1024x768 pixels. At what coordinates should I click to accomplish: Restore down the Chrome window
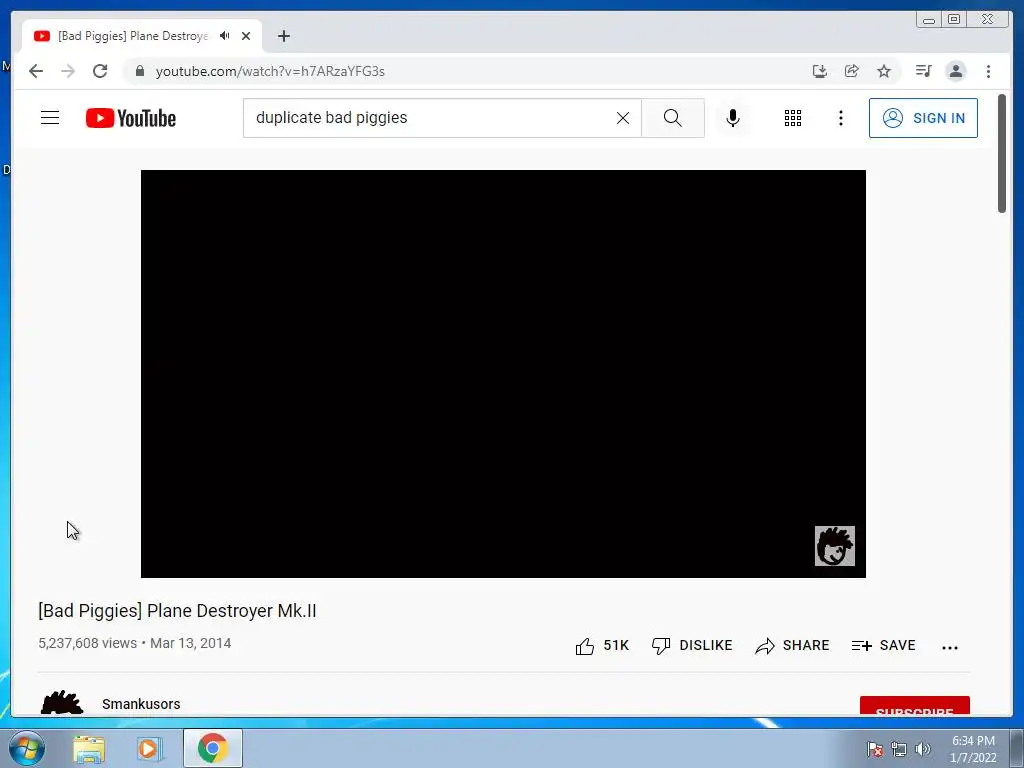[x=954, y=20]
